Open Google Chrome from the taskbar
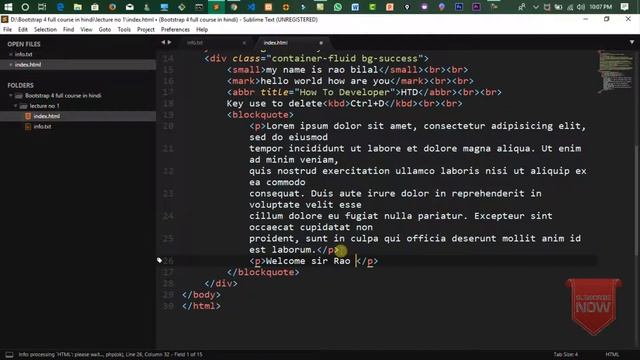Screen dimensions: 640x360 pos(234,7)
